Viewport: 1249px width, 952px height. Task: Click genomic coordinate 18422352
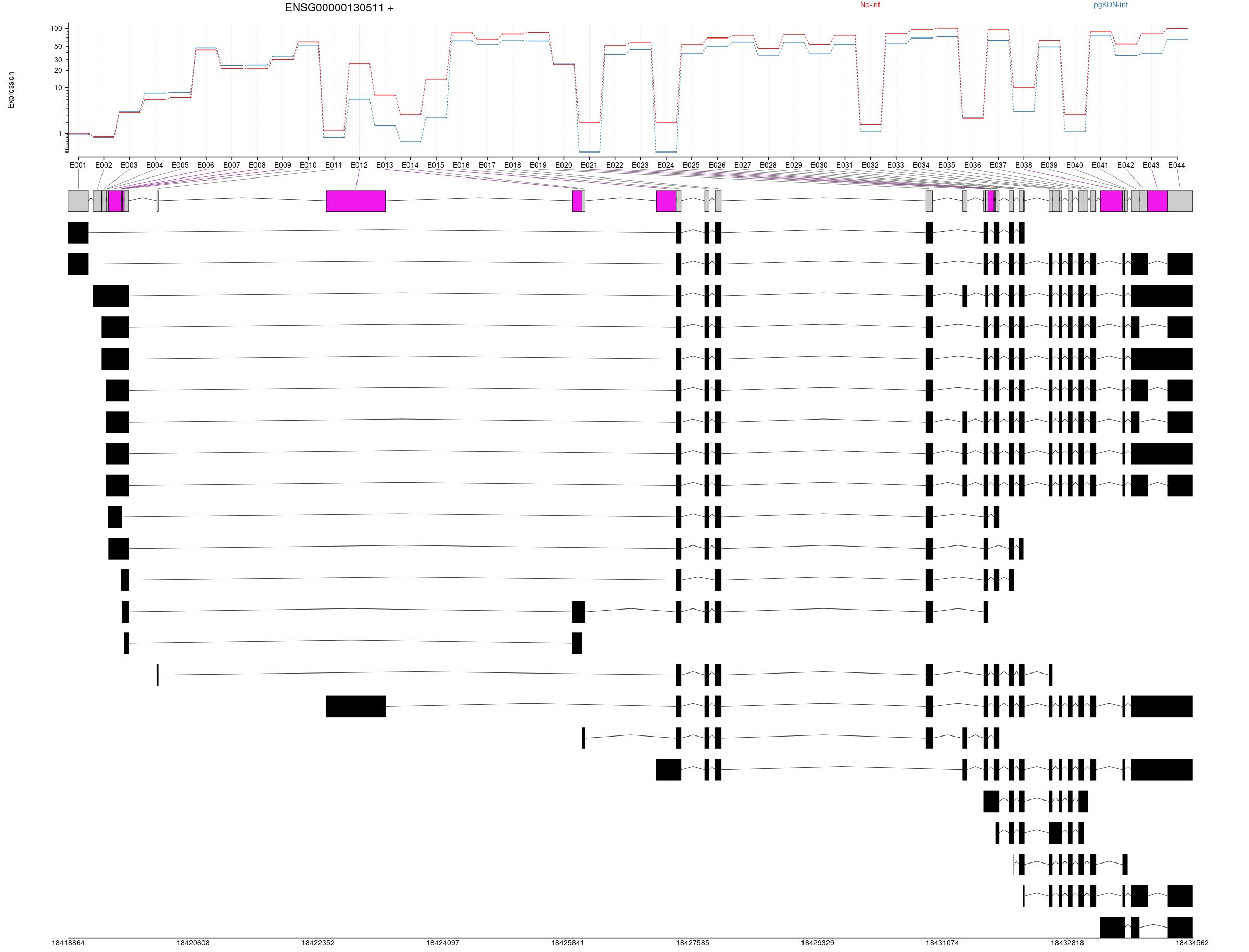click(x=318, y=943)
